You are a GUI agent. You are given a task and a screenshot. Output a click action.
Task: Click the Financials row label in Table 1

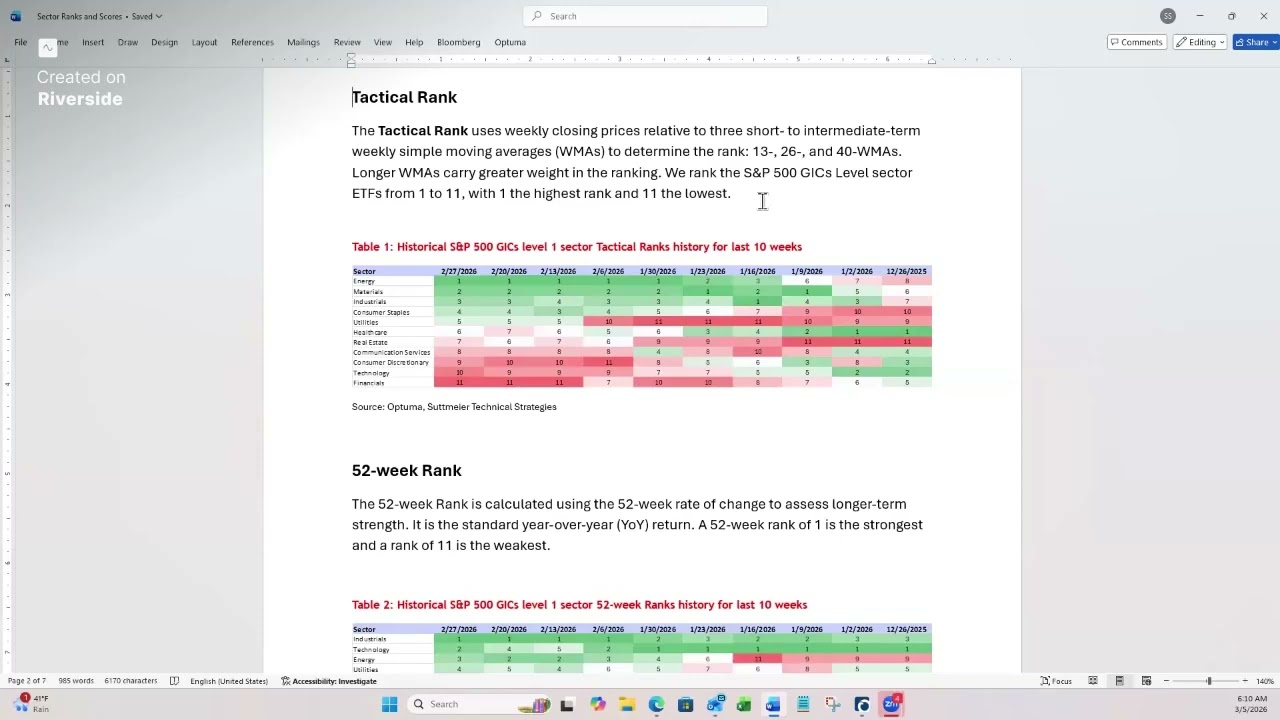point(369,383)
